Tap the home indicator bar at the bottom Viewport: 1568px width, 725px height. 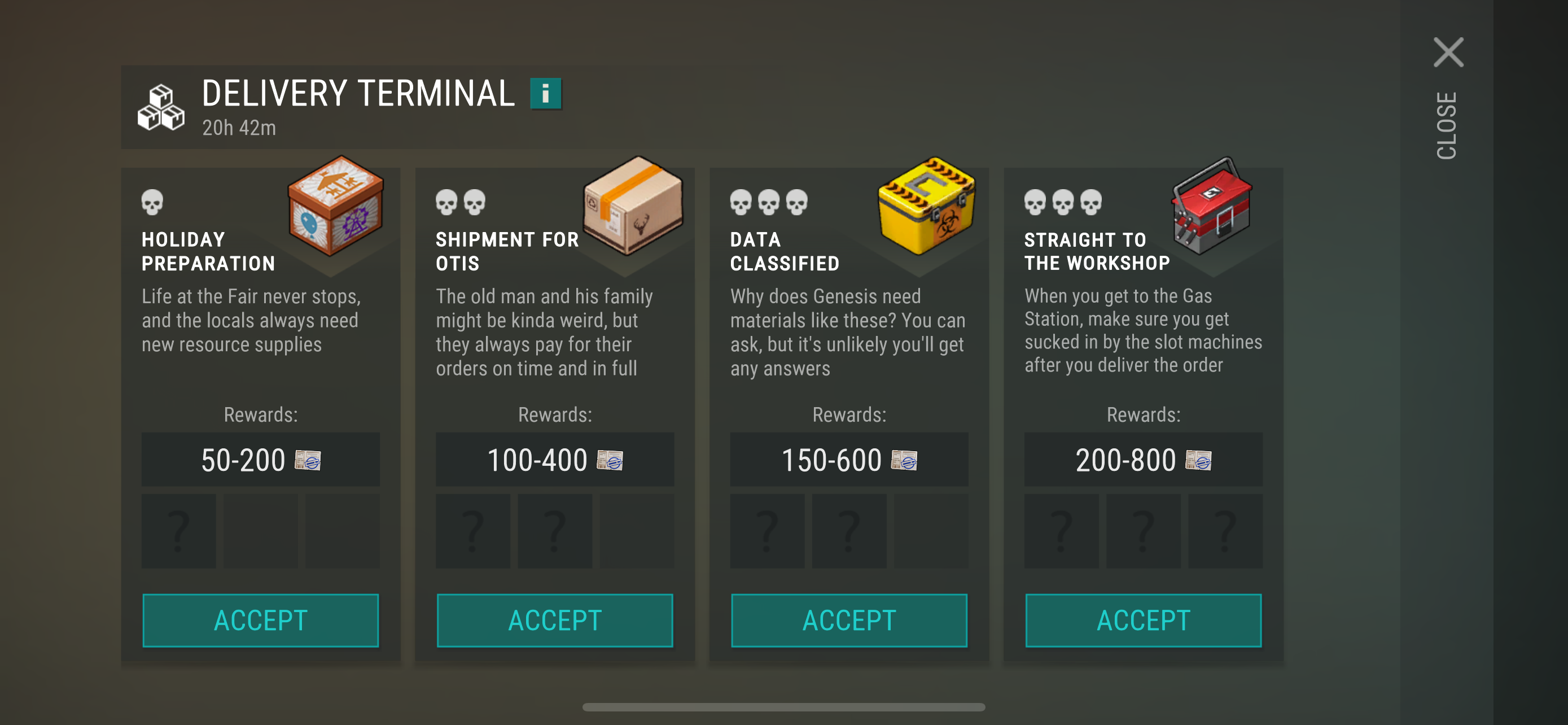click(783, 707)
